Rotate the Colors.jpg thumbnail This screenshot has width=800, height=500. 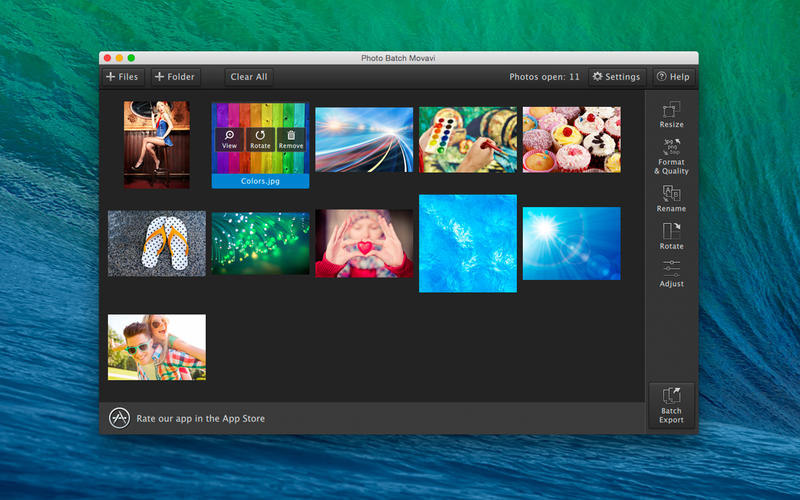[x=260, y=139]
